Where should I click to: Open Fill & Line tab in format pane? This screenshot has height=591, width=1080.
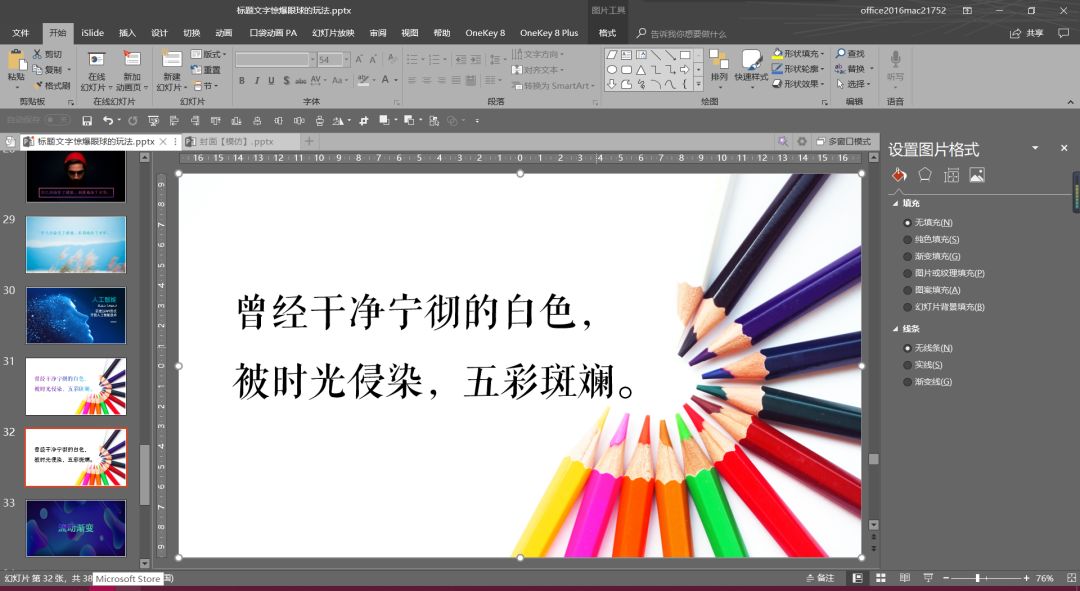click(899, 175)
